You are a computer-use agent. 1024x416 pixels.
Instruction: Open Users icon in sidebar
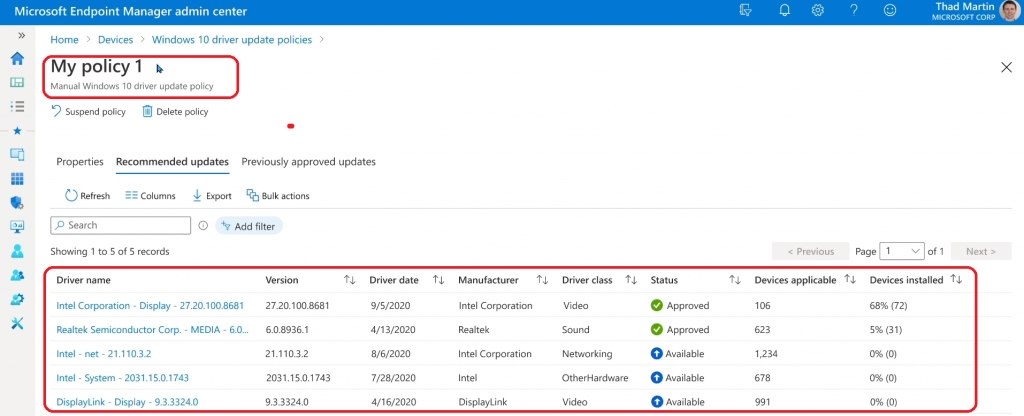[x=18, y=251]
